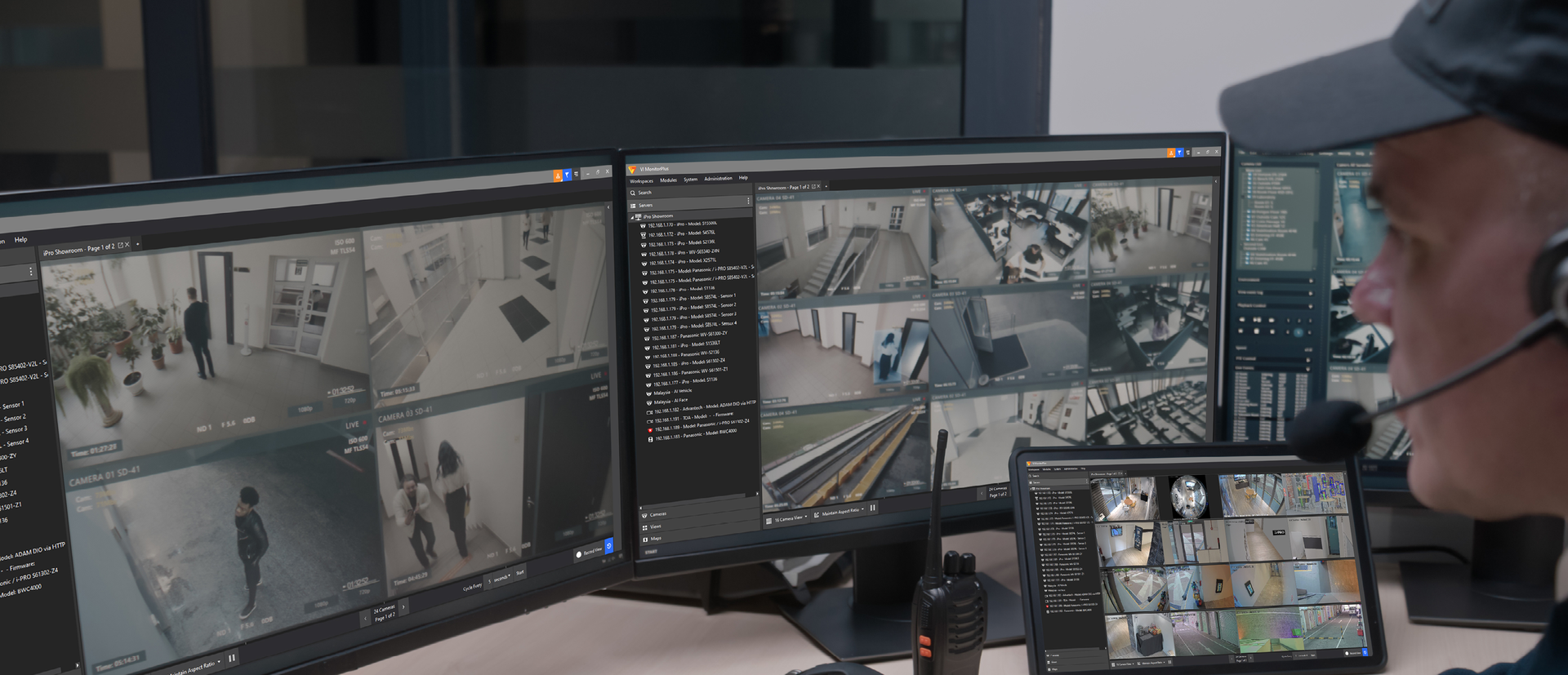Select the Malaysia - AI Vehicle entry
This screenshot has height=675, width=1568.
669,392
